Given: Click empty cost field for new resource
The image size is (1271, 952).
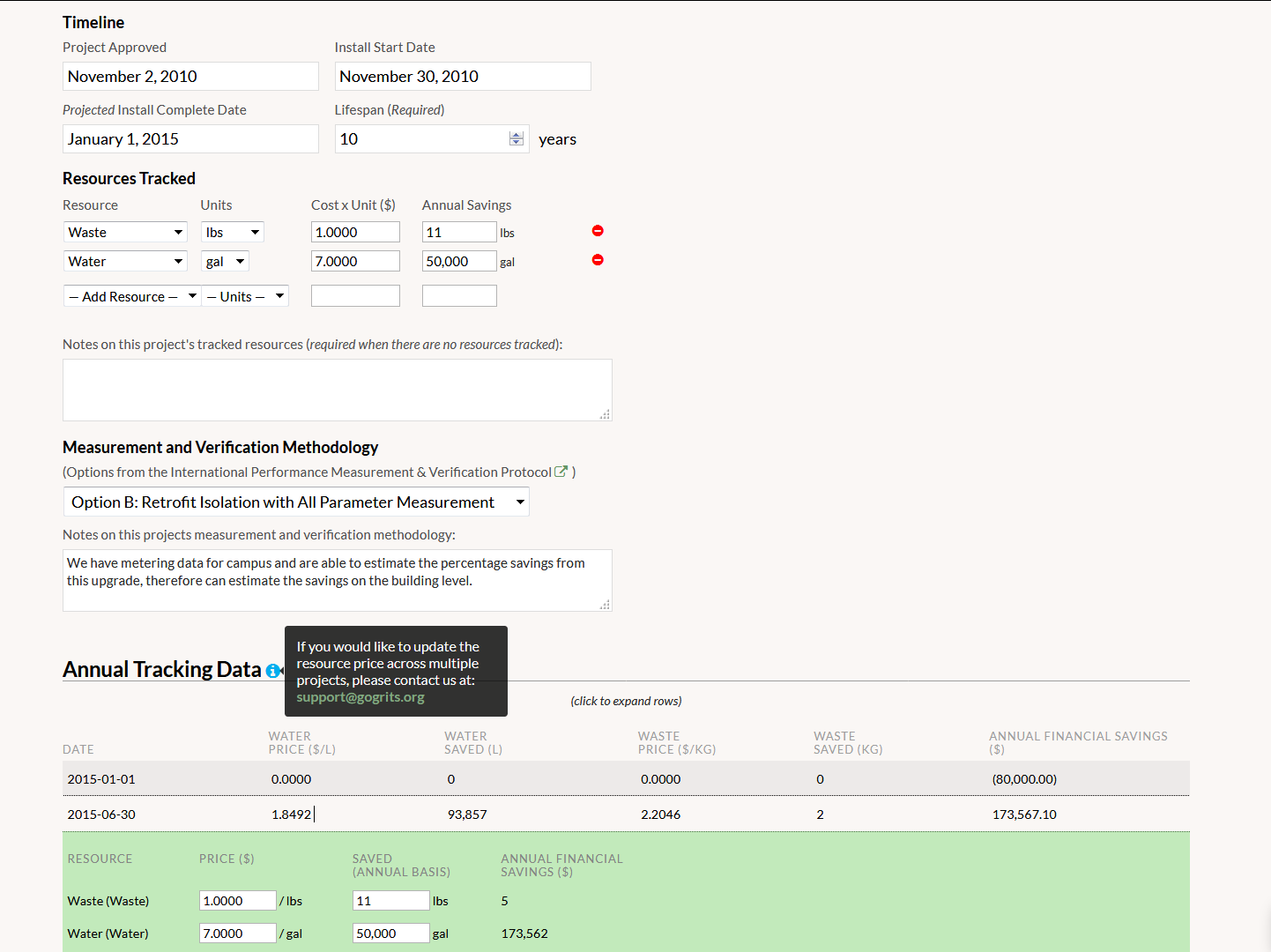Looking at the screenshot, I should [355, 295].
